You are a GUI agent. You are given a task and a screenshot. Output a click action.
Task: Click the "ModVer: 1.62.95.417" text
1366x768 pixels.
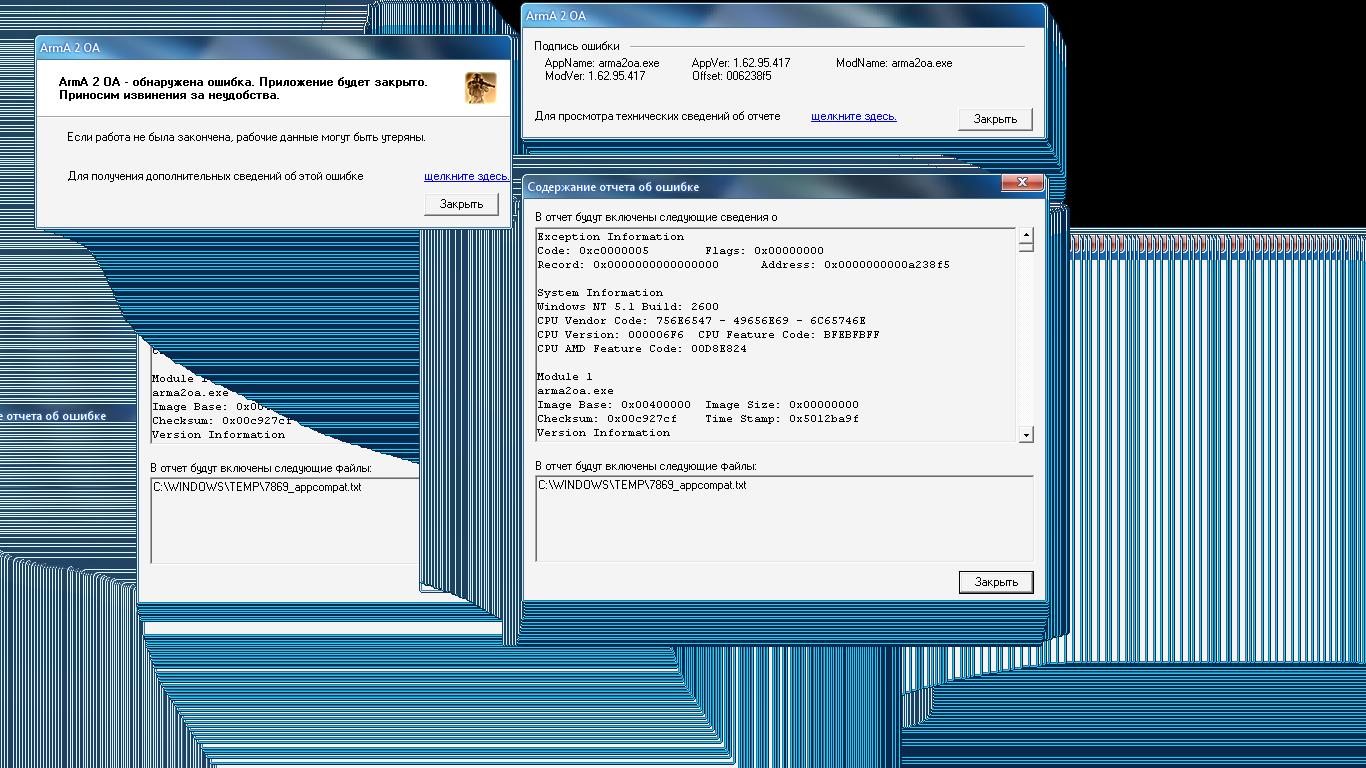click(595, 76)
